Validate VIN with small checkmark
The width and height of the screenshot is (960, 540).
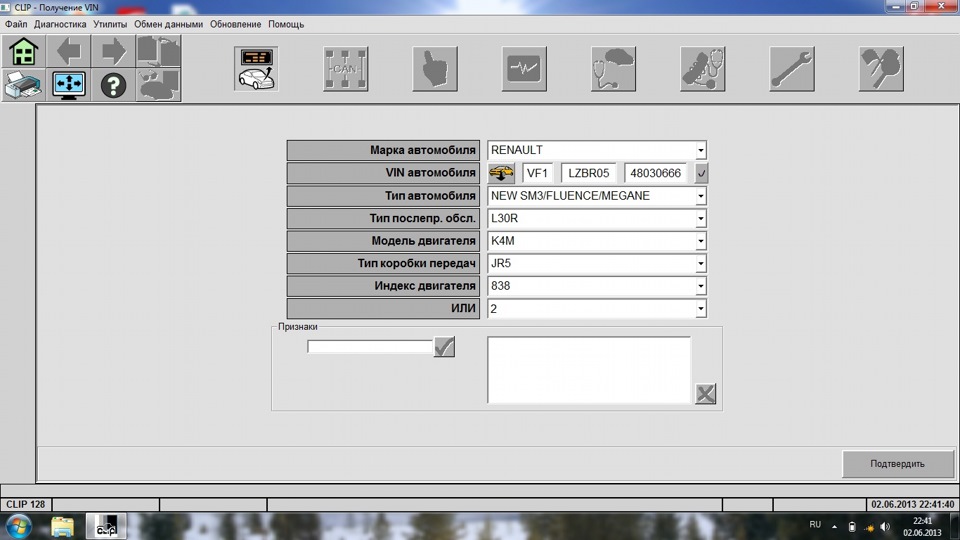(x=702, y=173)
